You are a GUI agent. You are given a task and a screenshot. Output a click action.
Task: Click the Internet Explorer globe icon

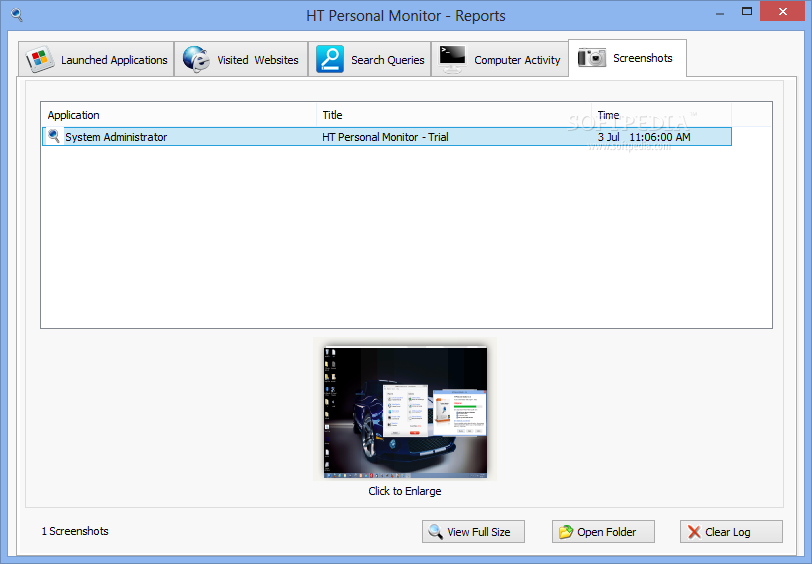point(196,59)
